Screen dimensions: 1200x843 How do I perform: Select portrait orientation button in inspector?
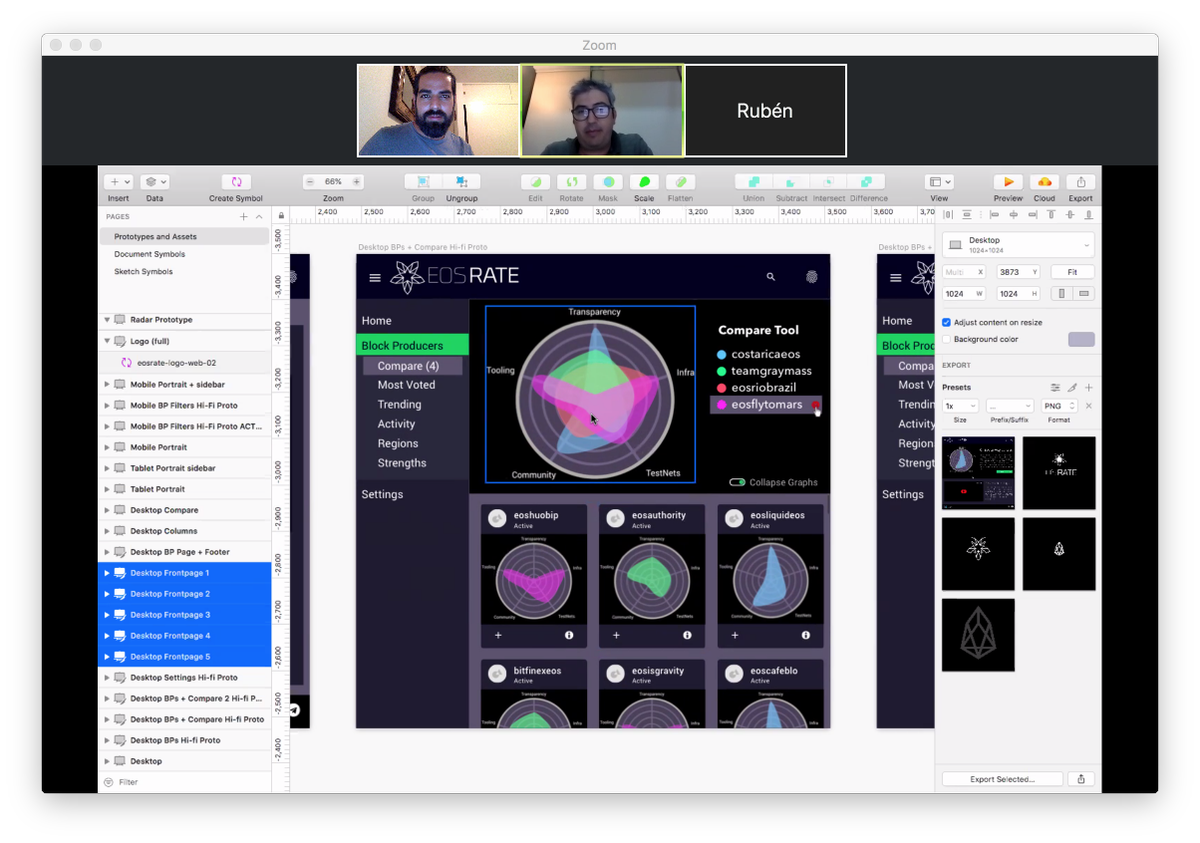pos(1062,294)
